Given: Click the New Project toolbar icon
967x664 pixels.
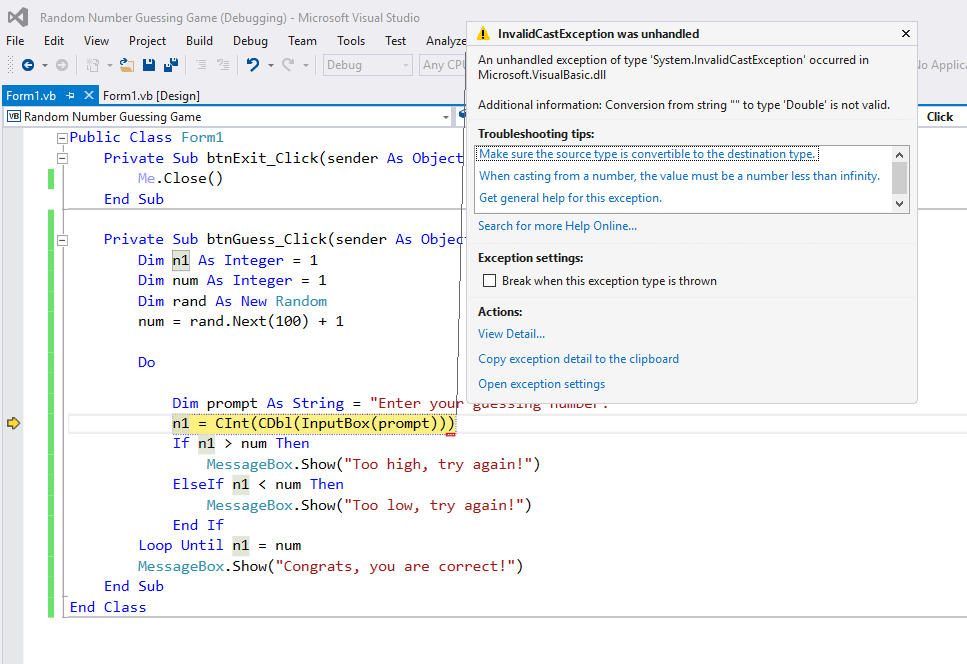Looking at the screenshot, I should [93, 65].
